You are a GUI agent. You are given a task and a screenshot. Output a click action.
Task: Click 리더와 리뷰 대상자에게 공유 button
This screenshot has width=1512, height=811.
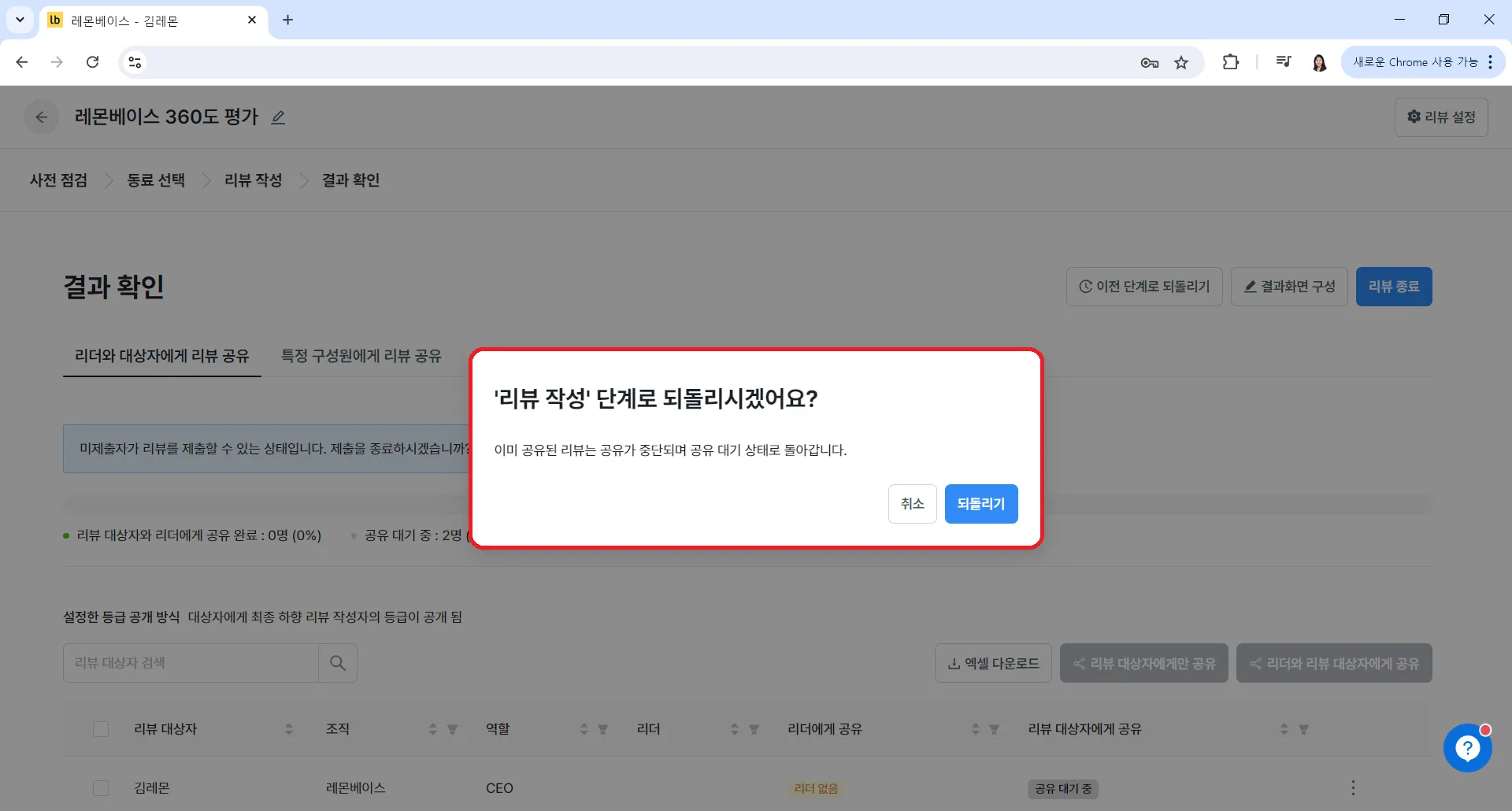(x=1334, y=664)
